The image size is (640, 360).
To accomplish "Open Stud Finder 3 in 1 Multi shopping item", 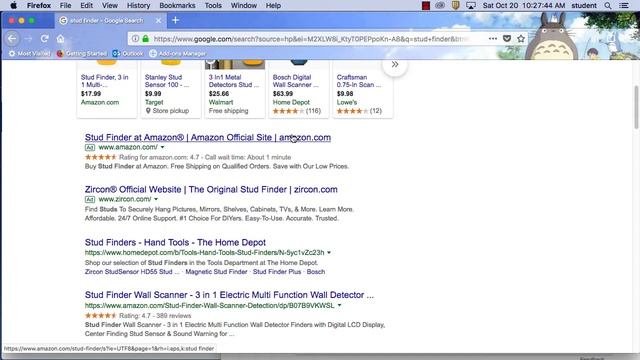I will click(x=104, y=81).
